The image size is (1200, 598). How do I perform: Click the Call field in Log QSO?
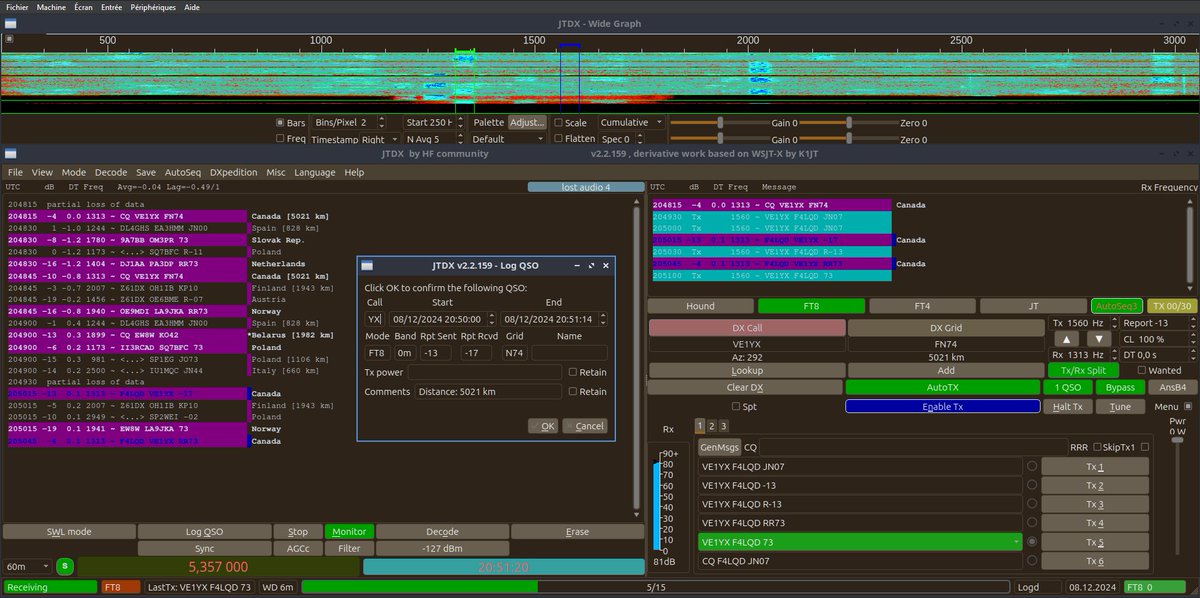point(374,319)
